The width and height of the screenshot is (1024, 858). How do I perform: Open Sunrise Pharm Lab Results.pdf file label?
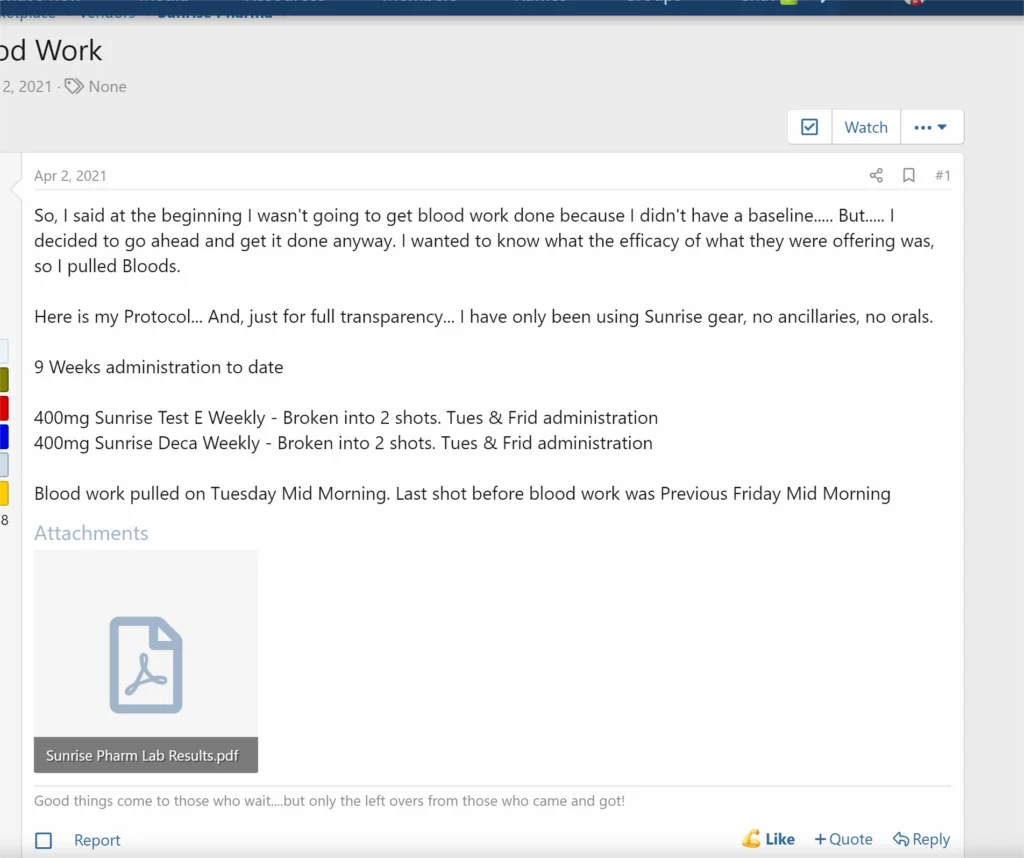[143, 756]
